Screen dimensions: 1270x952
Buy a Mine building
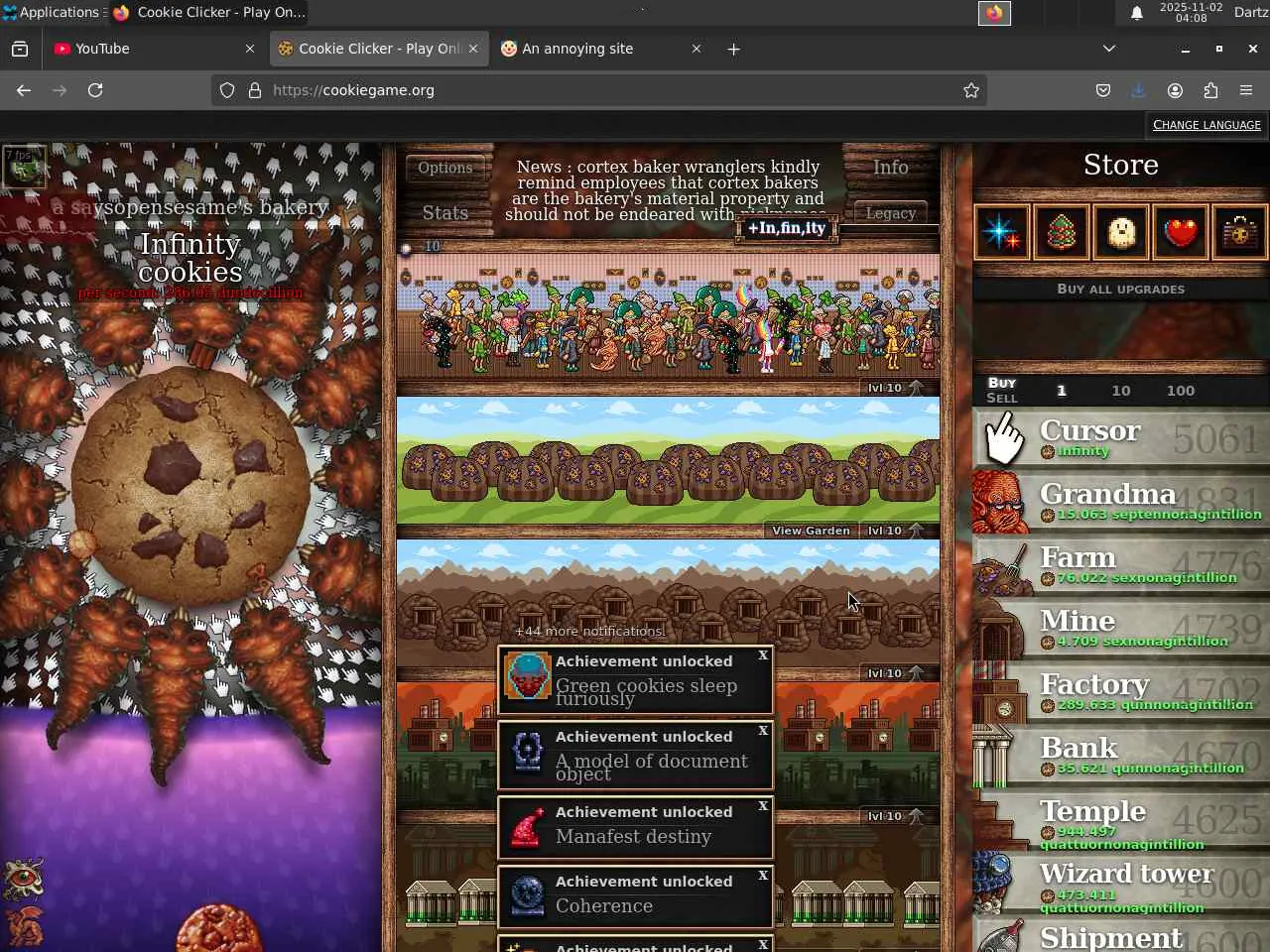tap(1121, 630)
